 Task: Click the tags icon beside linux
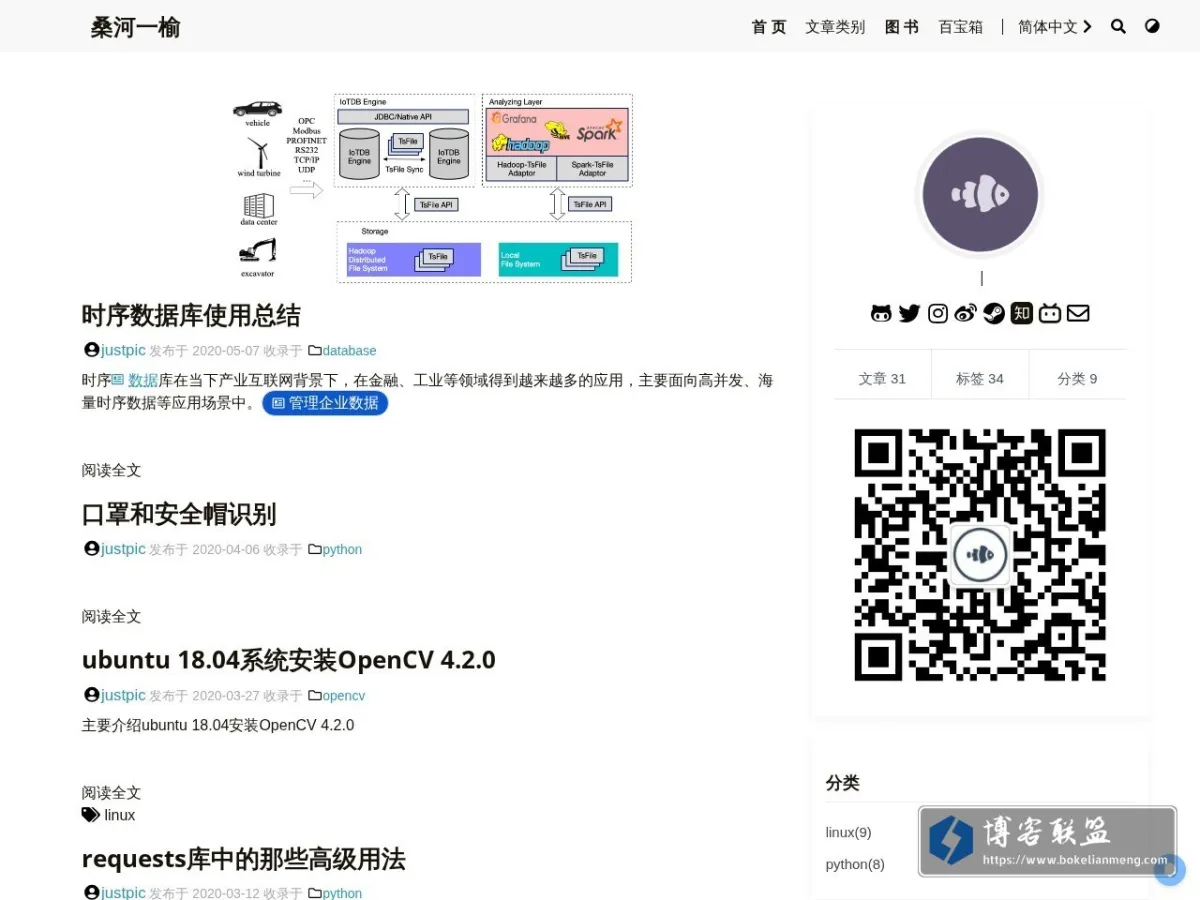coord(91,815)
